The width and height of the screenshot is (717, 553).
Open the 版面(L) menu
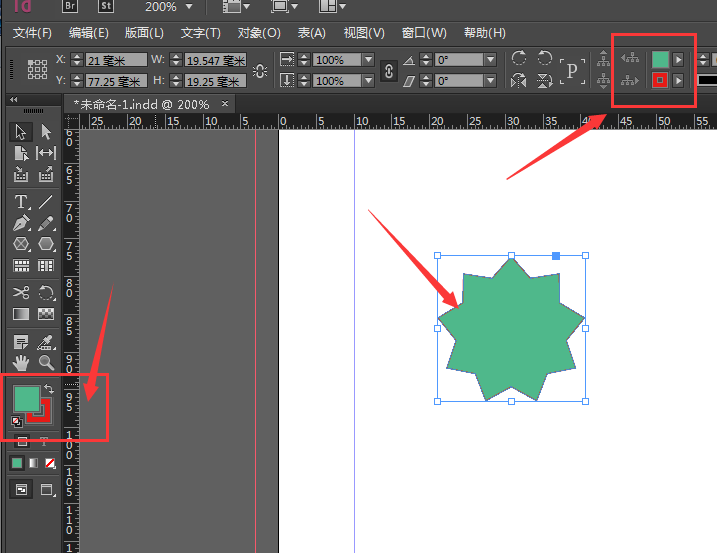pos(144,33)
